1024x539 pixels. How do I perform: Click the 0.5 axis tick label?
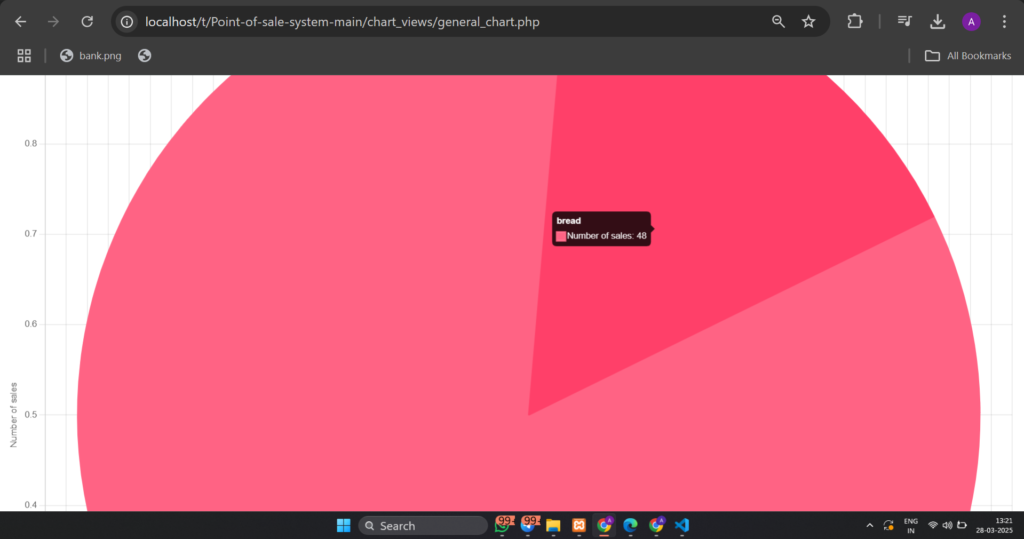pos(31,415)
